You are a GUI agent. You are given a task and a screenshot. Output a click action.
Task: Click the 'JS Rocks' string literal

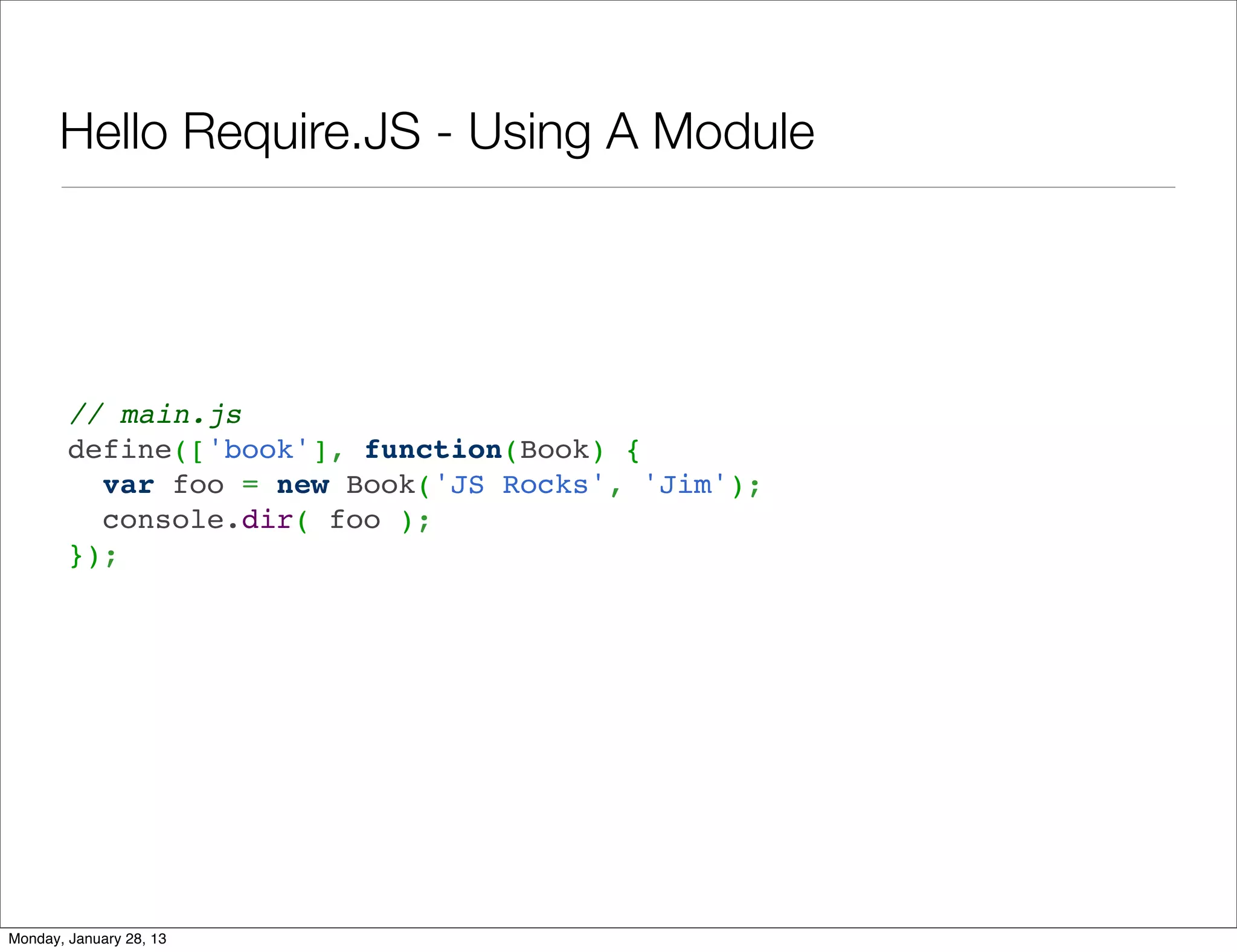point(519,485)
